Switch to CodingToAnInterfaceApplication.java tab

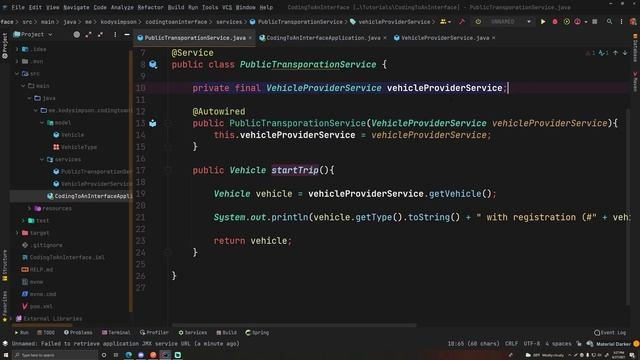[323, 38]
